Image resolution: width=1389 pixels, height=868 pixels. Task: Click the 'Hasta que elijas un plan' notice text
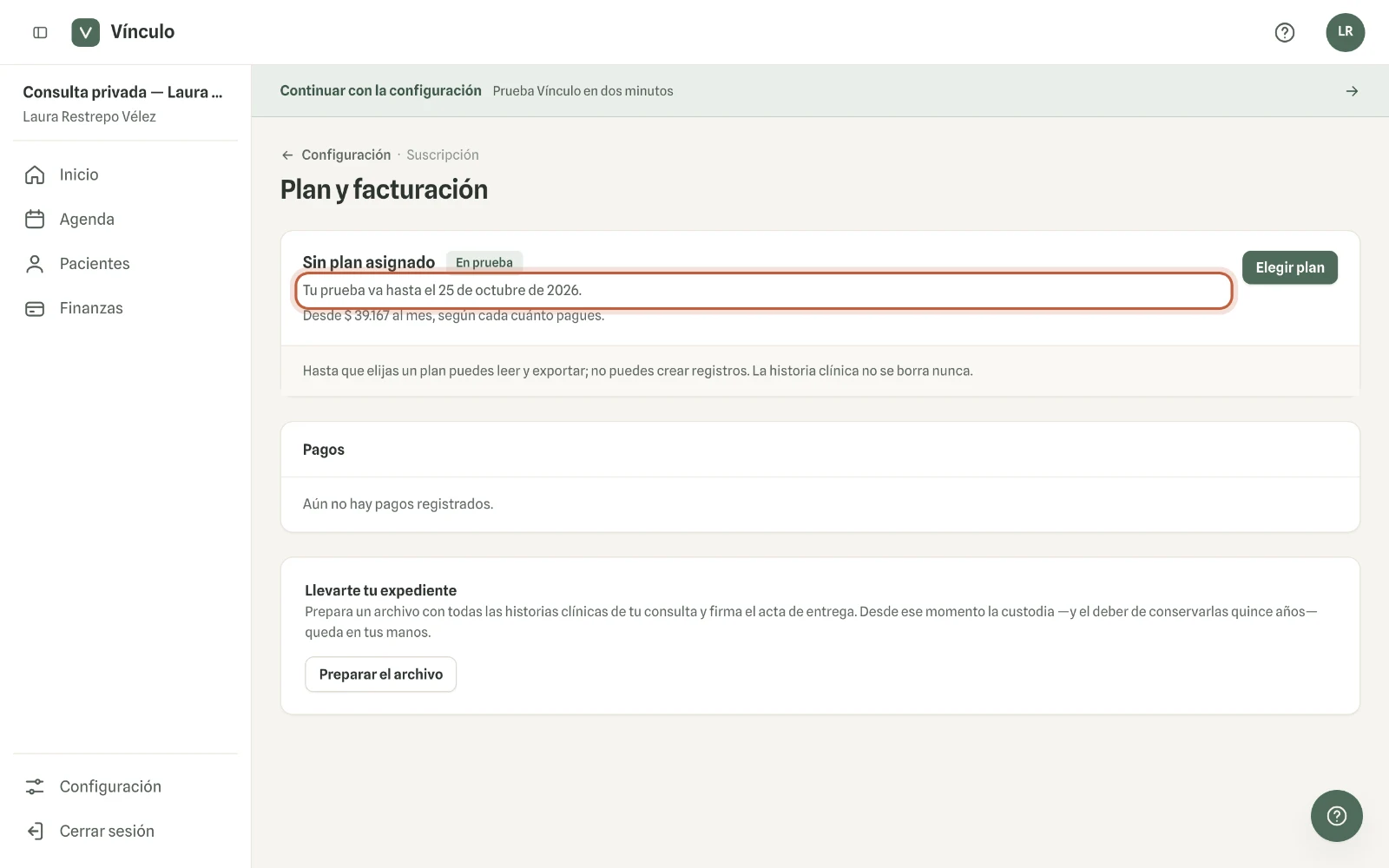point(637,371)
